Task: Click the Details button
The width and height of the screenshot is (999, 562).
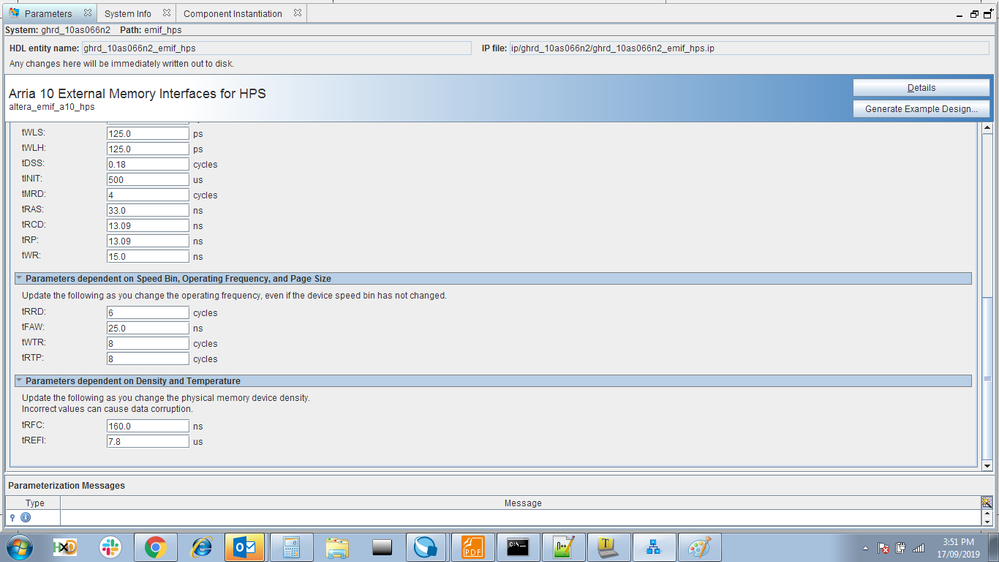Action: pos(921,88)
